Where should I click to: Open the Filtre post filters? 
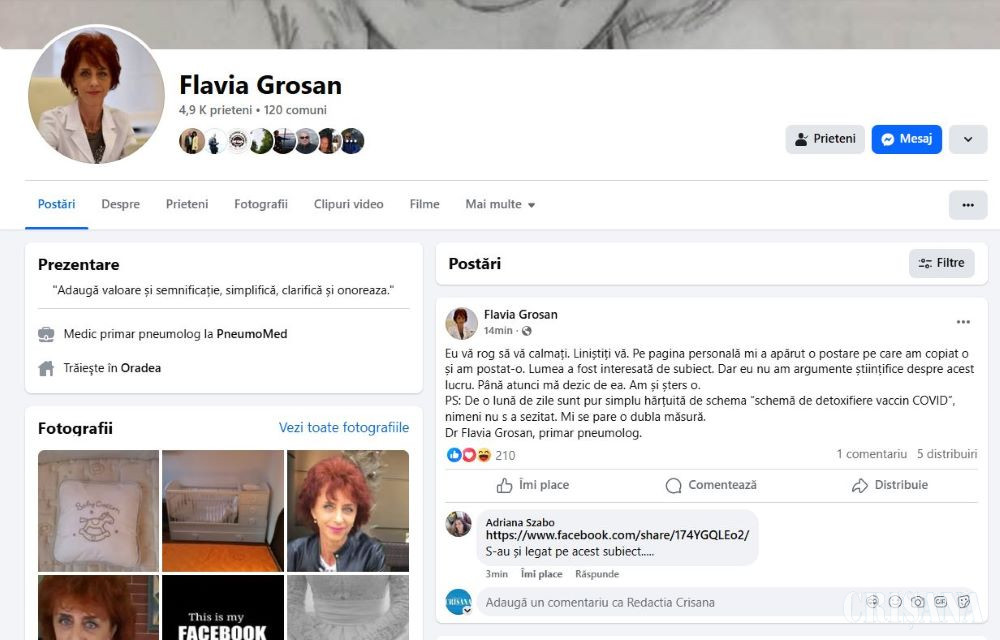tap(941, 263)
